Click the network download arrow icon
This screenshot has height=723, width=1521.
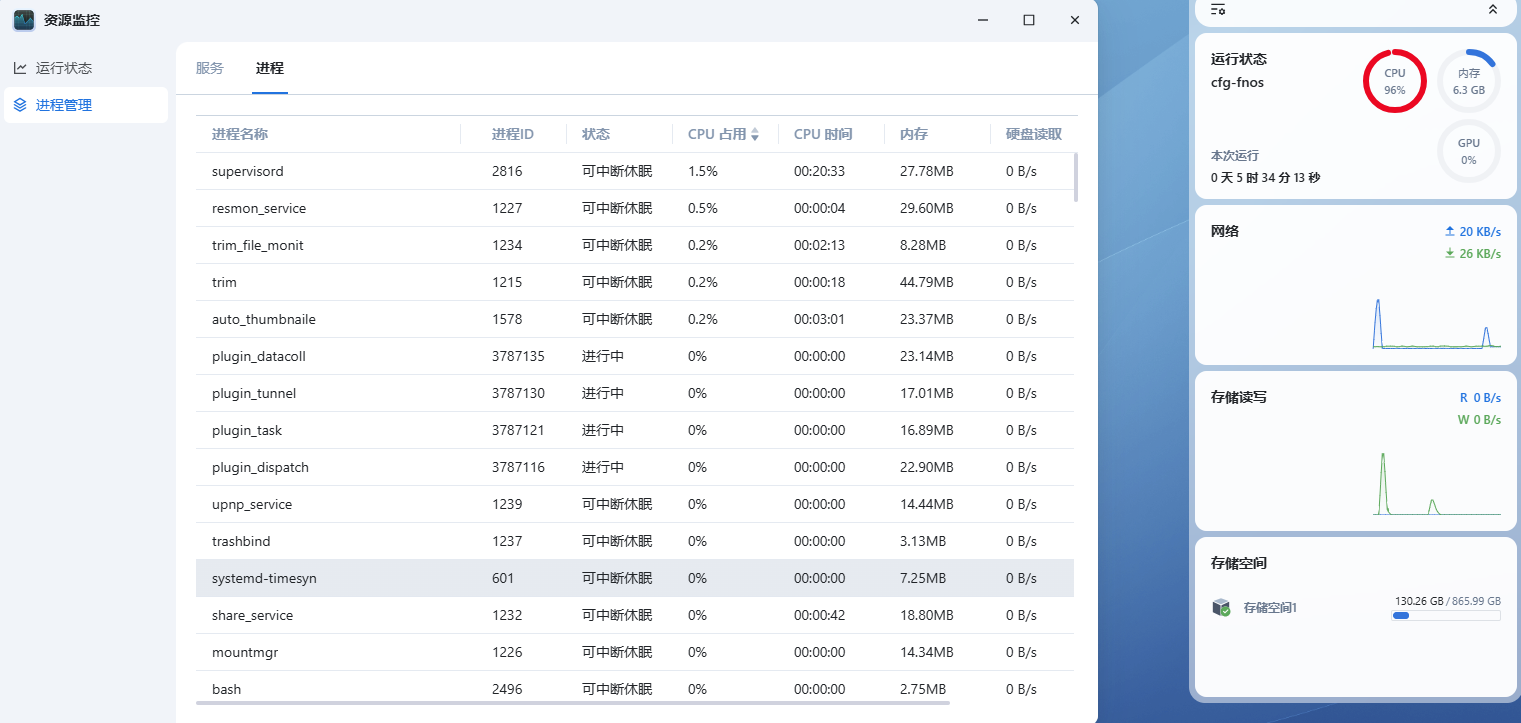click(1450, 253)
